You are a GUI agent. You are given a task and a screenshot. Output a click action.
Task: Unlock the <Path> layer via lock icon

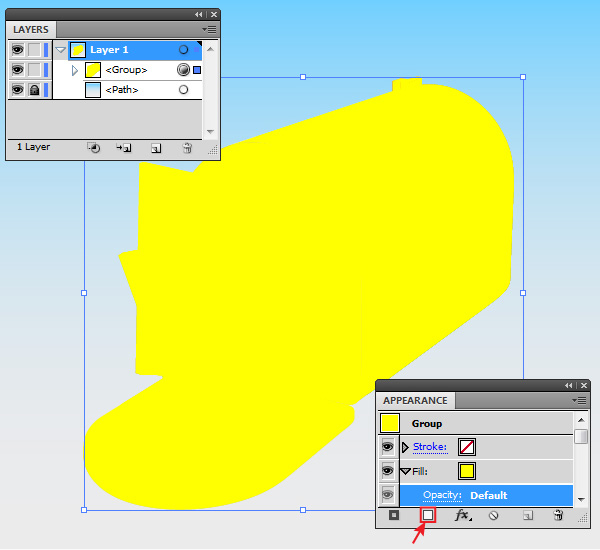(33, 89)
